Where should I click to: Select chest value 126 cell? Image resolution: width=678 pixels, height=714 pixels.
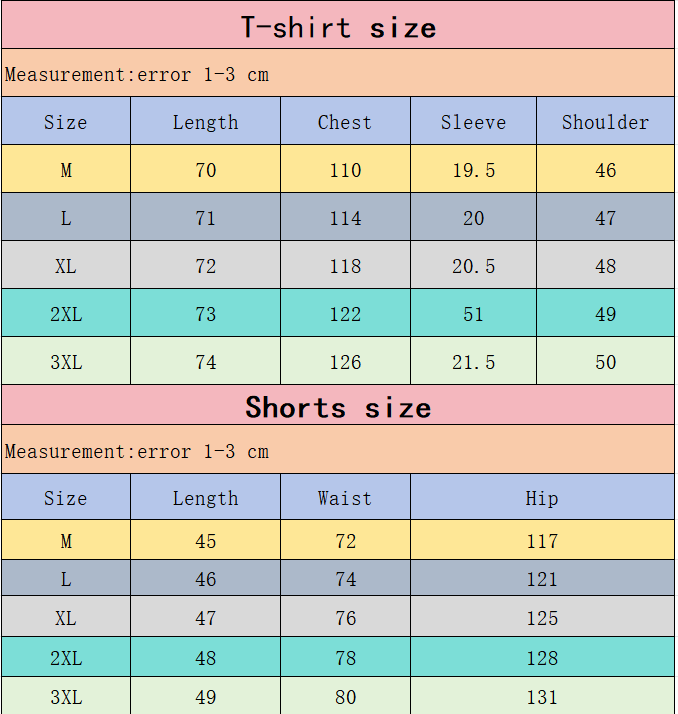[345, 362]
